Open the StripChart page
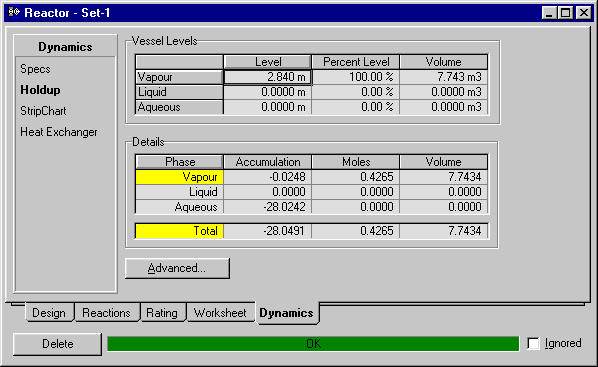Image resolution: width=598 pixels, height=367 pixels. point(43,111)
